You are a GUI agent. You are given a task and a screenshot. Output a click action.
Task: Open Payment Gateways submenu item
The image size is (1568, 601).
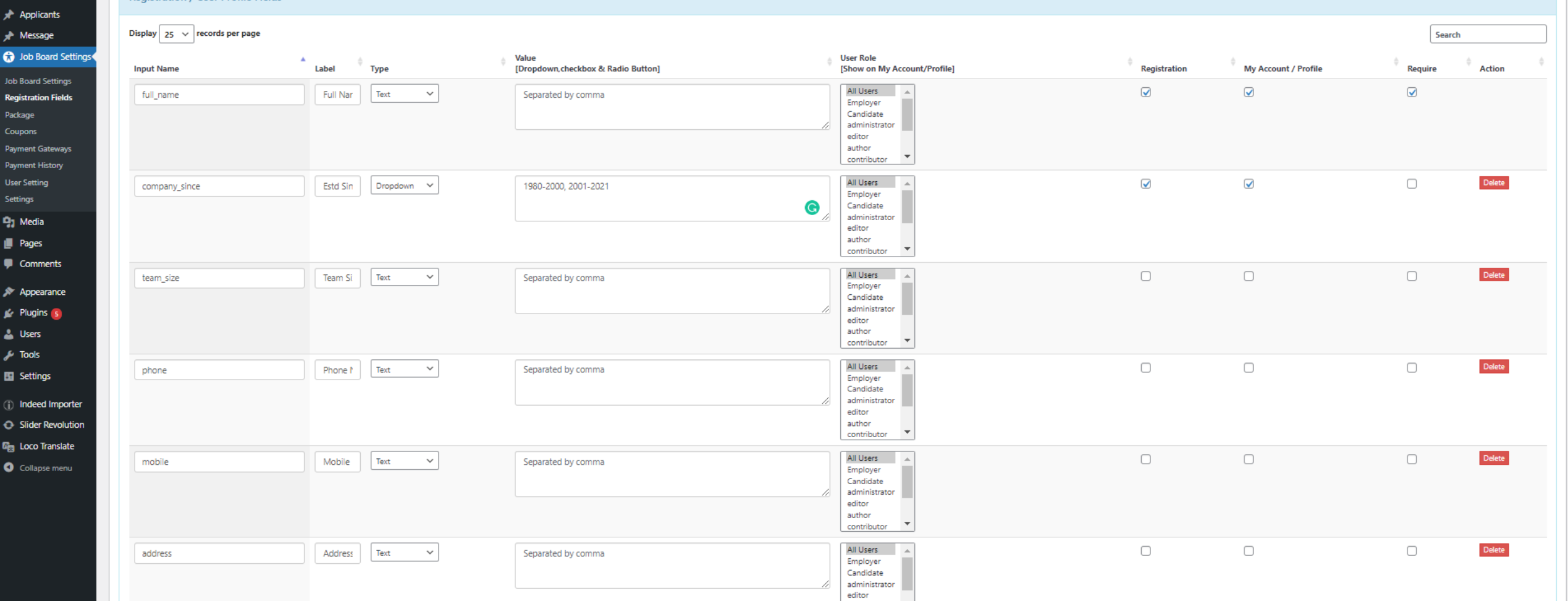tap(38, 149)
